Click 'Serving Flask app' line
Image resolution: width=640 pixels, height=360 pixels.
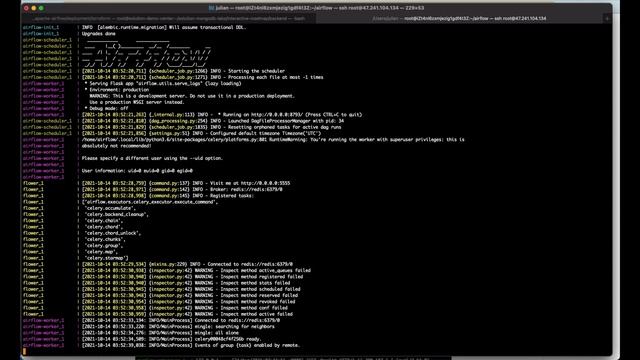coord(163,84)
